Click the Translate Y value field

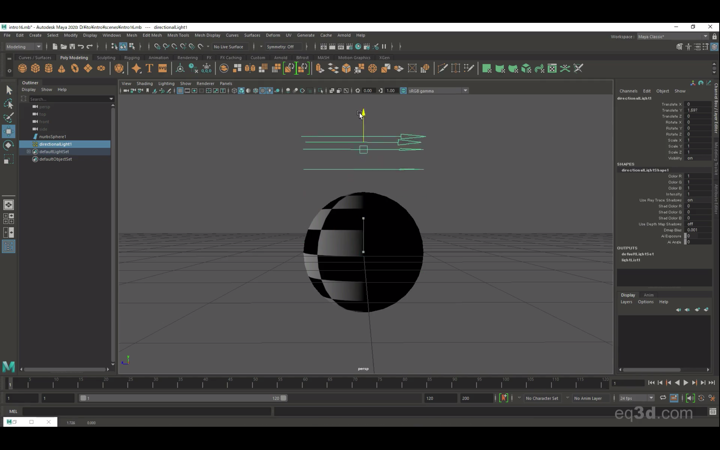tap(698, 110)
